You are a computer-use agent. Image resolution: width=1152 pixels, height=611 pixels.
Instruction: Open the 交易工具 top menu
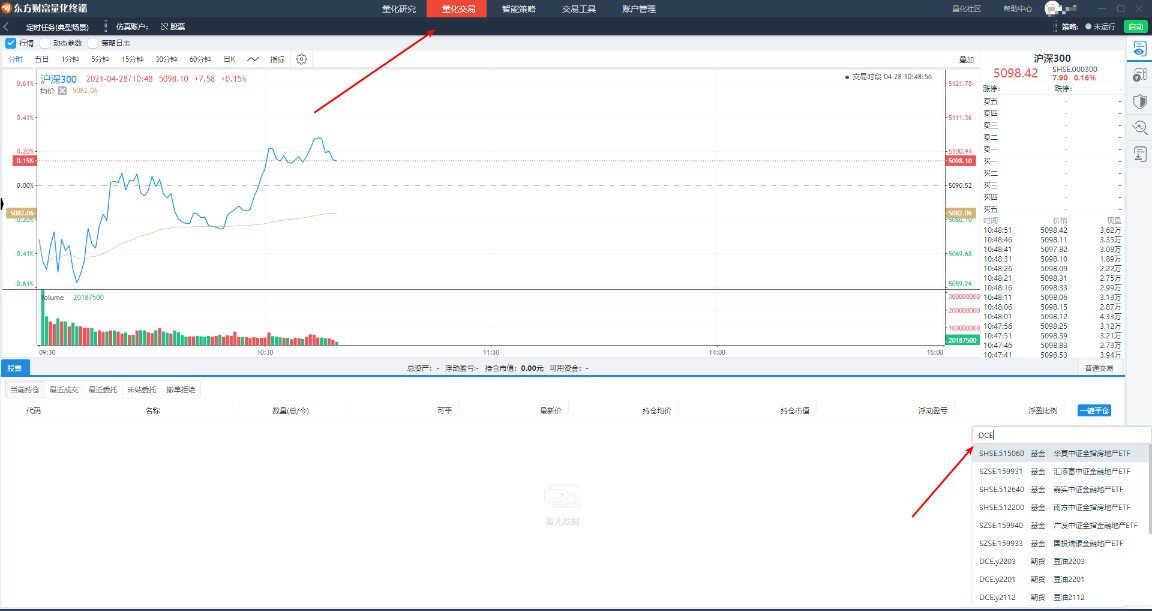[x=579, y=9]
